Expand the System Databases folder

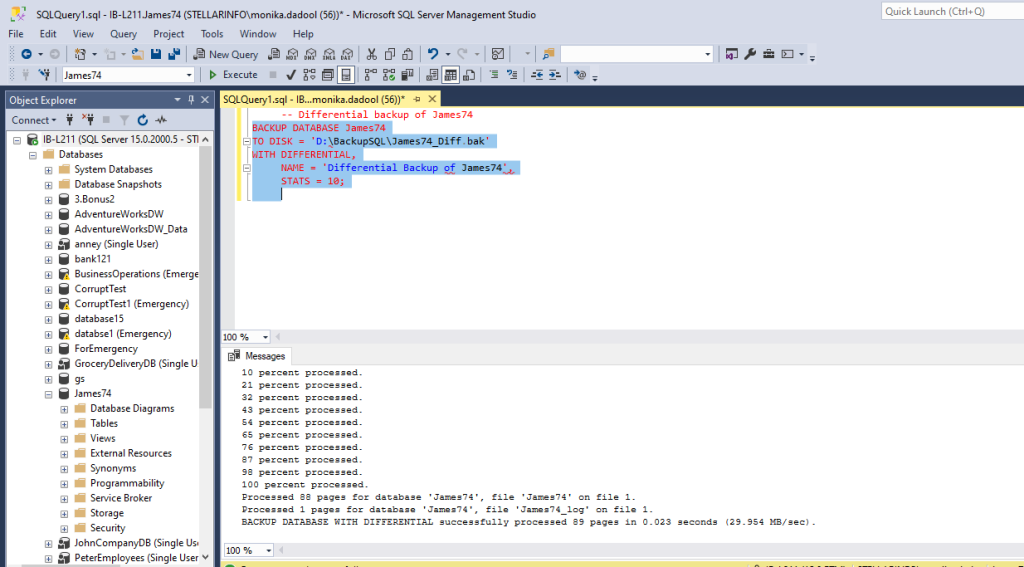[48, 170]
